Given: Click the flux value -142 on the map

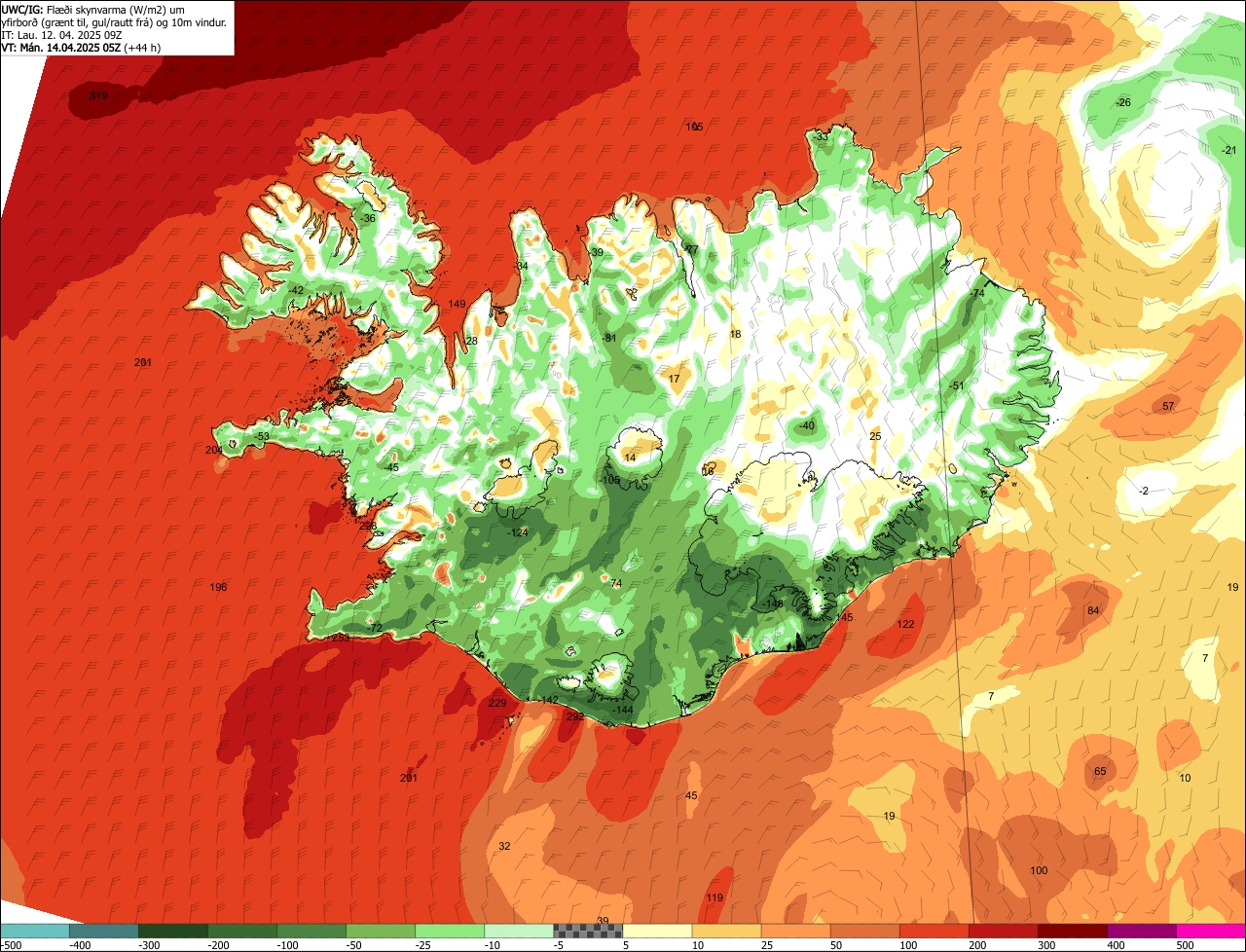Looking at the screenshot, I should pyautogui.click(x=548, y=701).
